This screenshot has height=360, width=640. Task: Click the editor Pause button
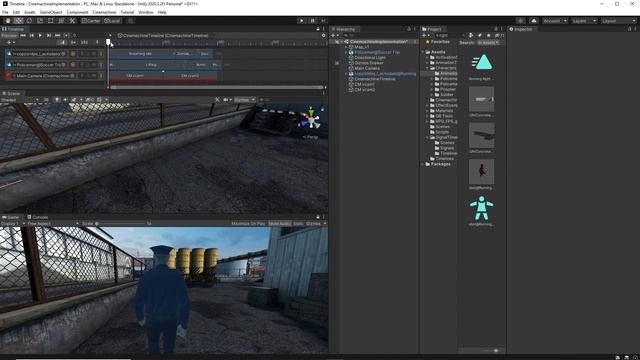coord(312,20)
